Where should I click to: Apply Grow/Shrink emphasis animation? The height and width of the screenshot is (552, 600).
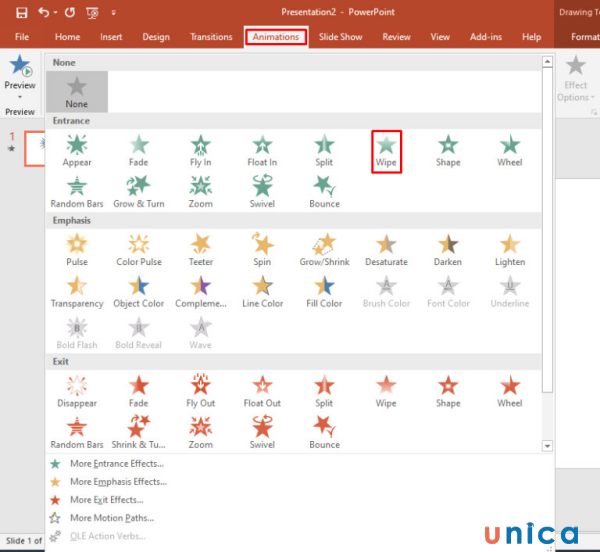[324, 250]
